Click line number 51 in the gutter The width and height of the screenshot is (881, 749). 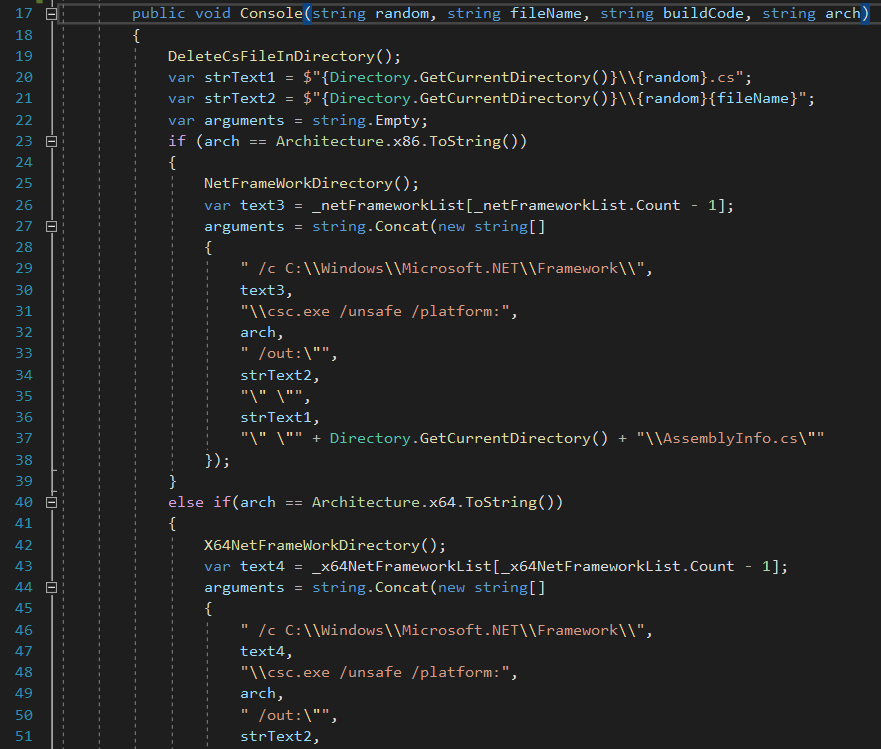pos(24,737)
